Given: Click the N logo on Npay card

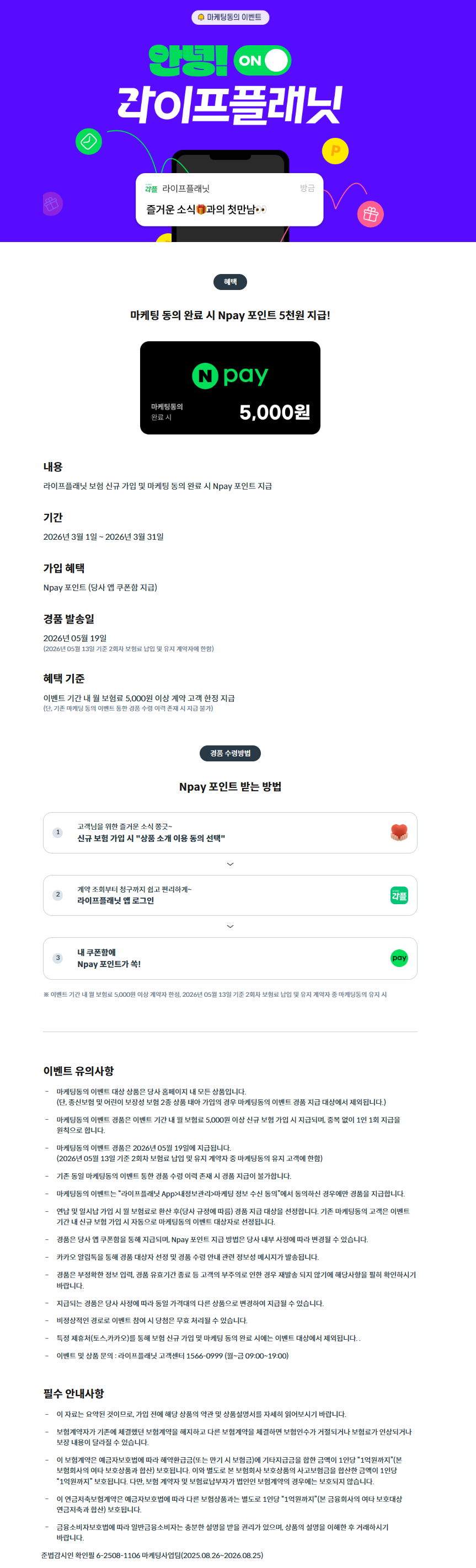Looking at the screenshot, I should click(x=205, y=375).
